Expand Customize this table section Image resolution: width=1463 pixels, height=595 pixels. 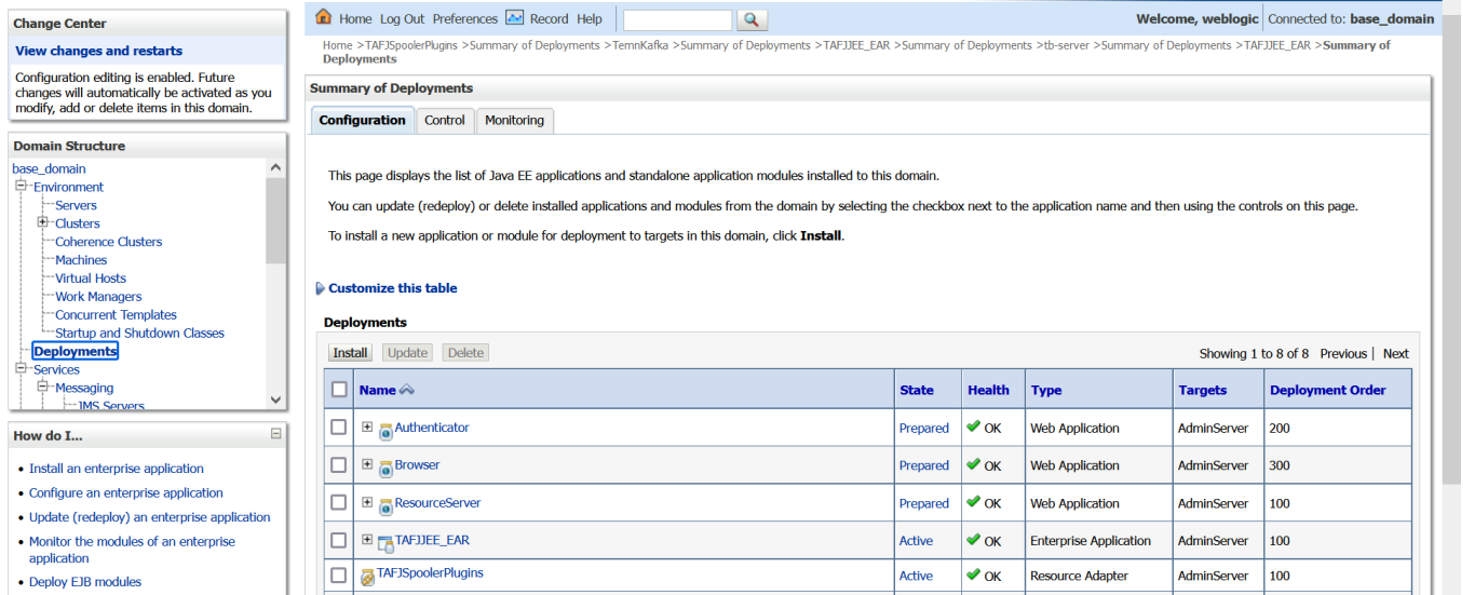[320, 288]
